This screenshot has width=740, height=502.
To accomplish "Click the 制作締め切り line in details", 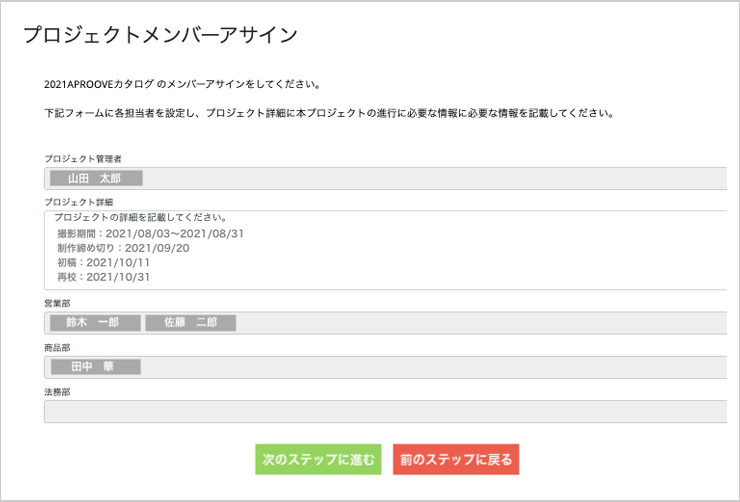I will [x=123, y=248].
